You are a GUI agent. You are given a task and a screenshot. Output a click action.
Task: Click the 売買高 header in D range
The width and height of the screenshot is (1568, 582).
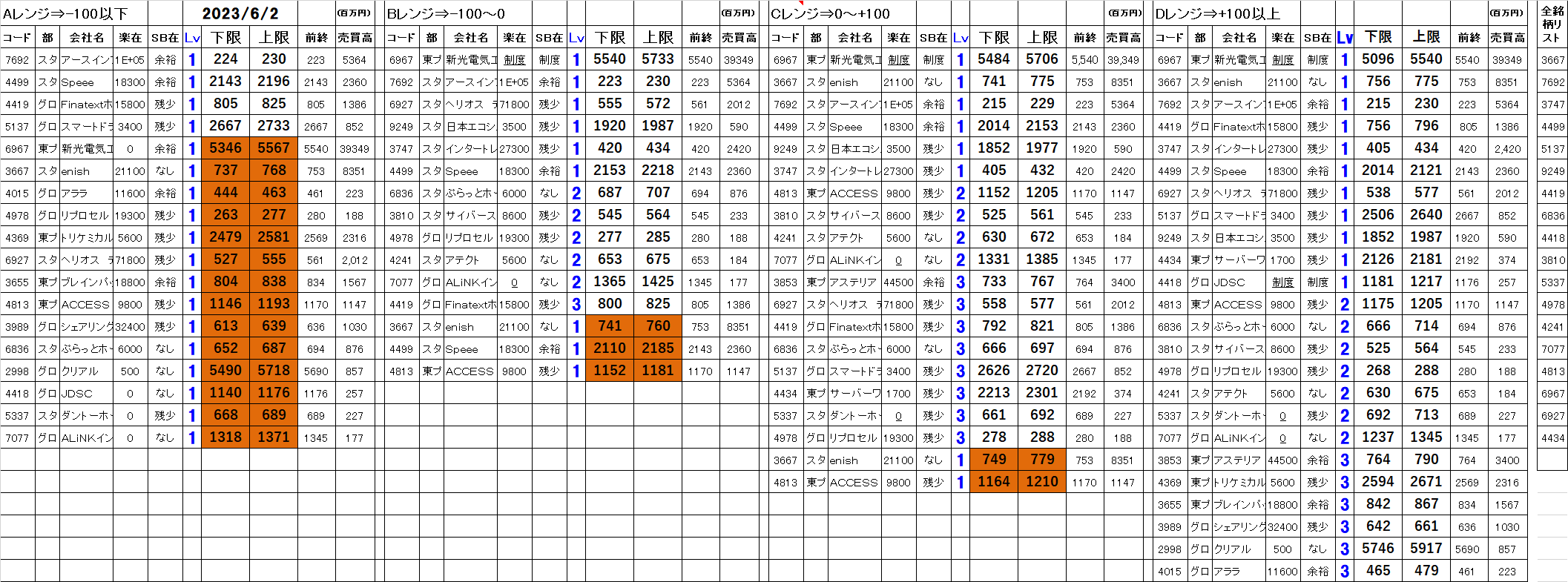[1507, 37]
